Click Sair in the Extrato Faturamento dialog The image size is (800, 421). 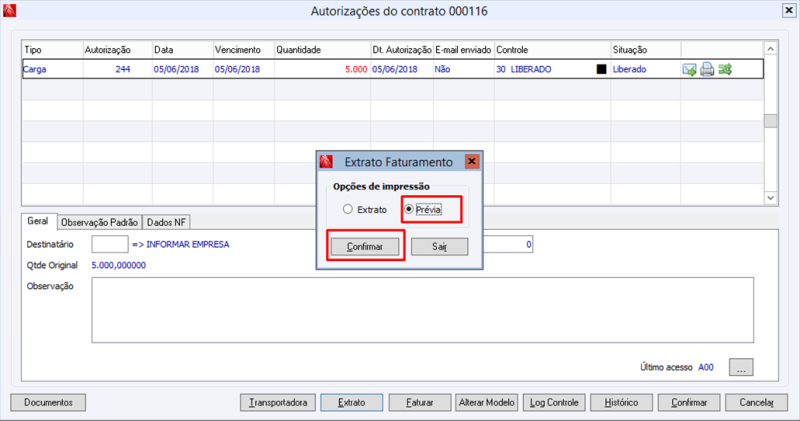439,246
